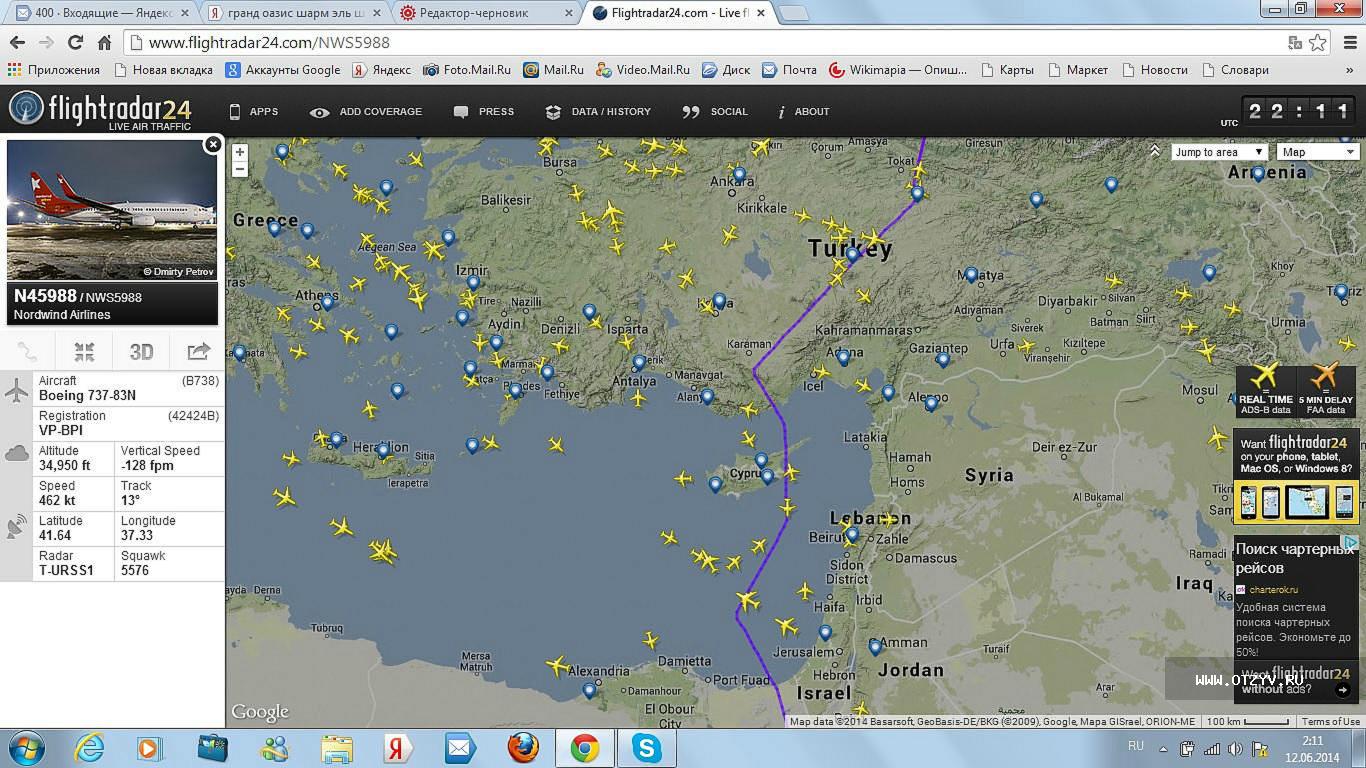Click the center-on-aircraft arrows icon
Image resolution: width=1366 pixels, height=768 pixels.
(84, 351)
